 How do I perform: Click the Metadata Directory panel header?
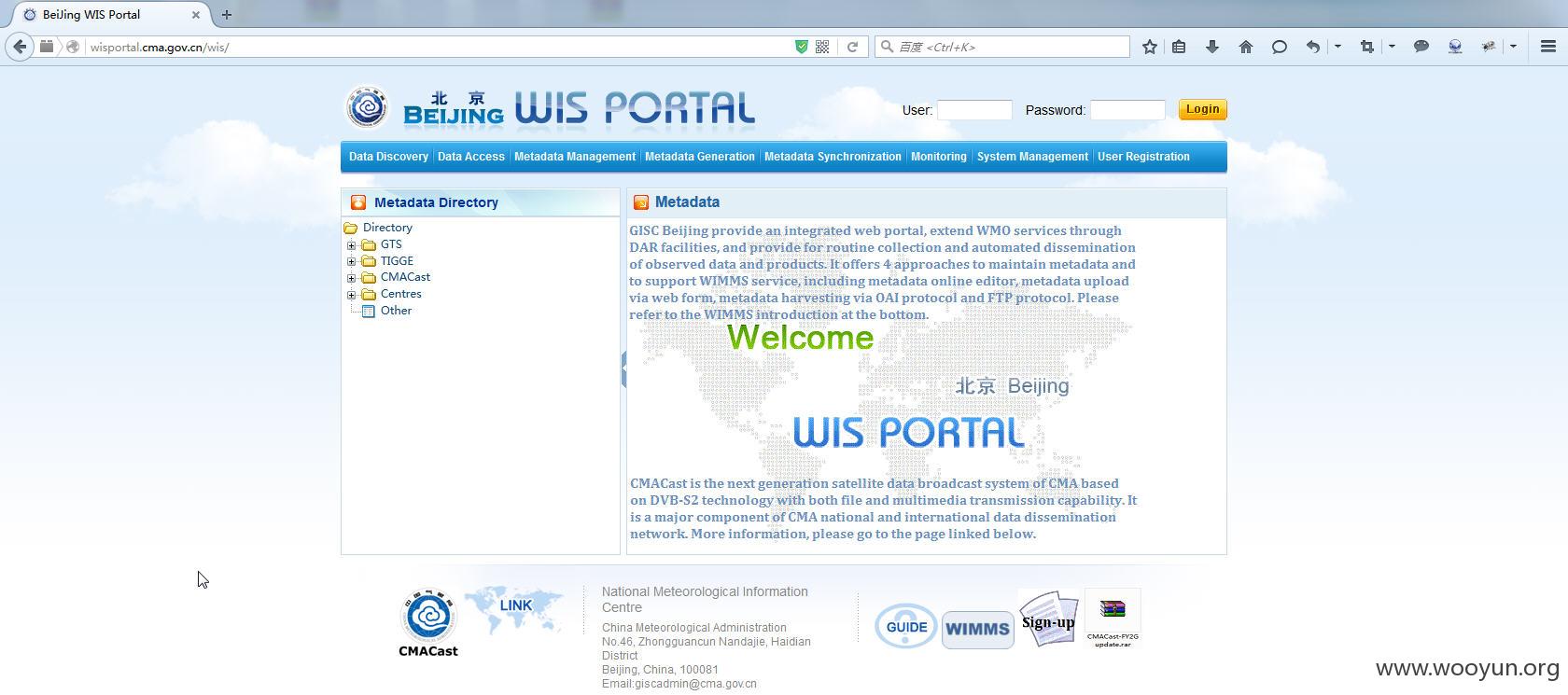[481, 202]
